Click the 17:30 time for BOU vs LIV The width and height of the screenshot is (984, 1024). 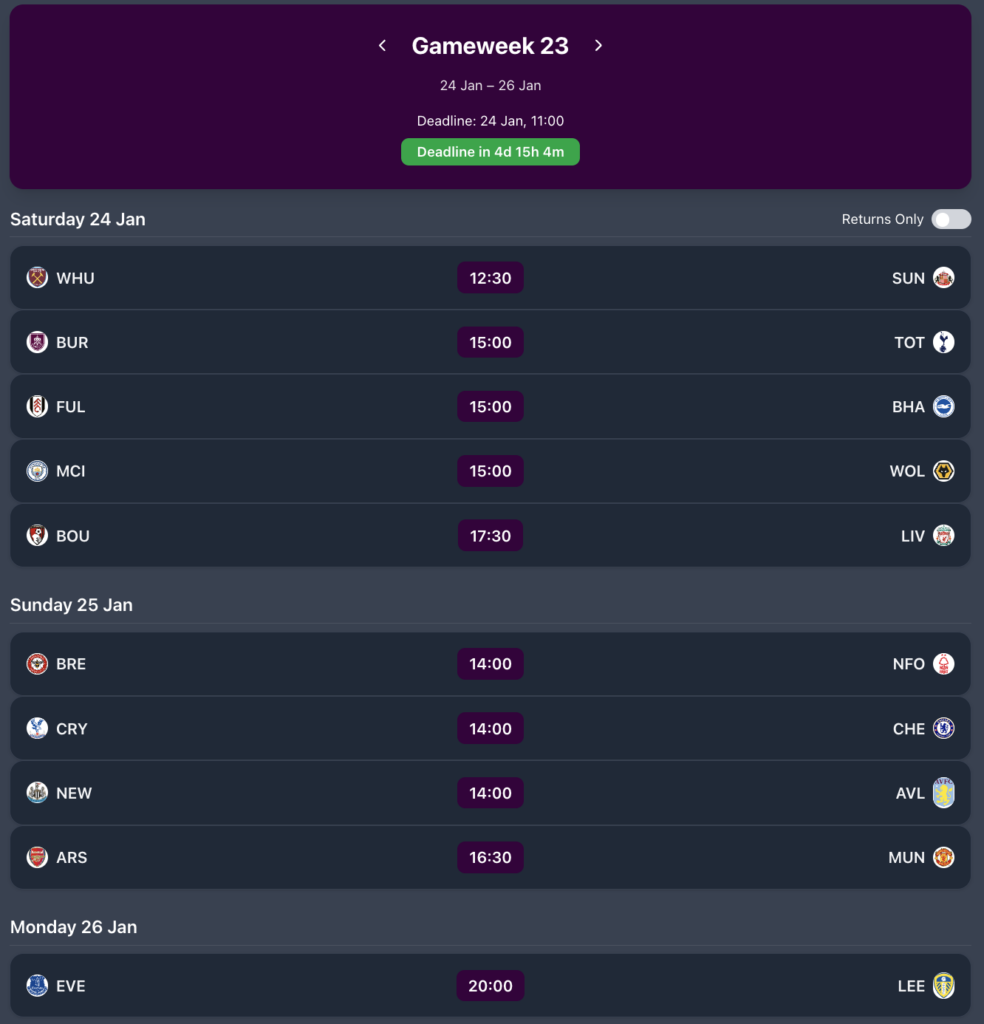coord(490,535)
